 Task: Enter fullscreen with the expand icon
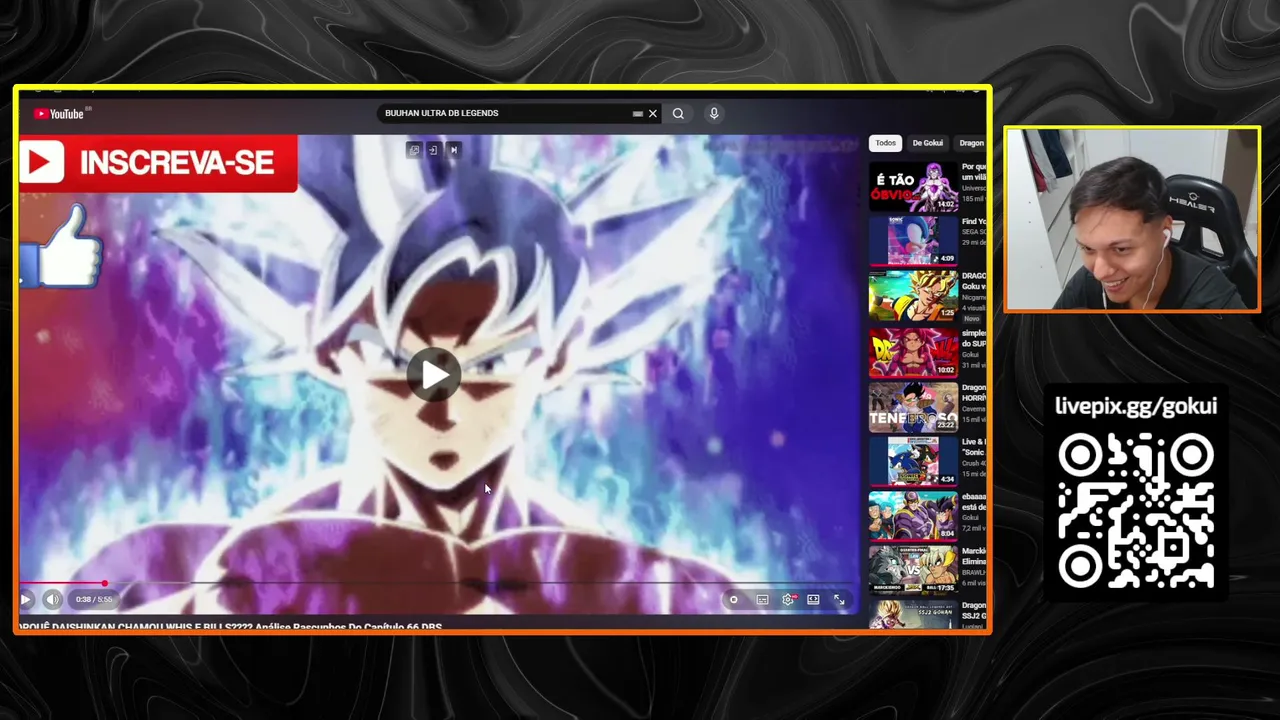click(839, 600)
